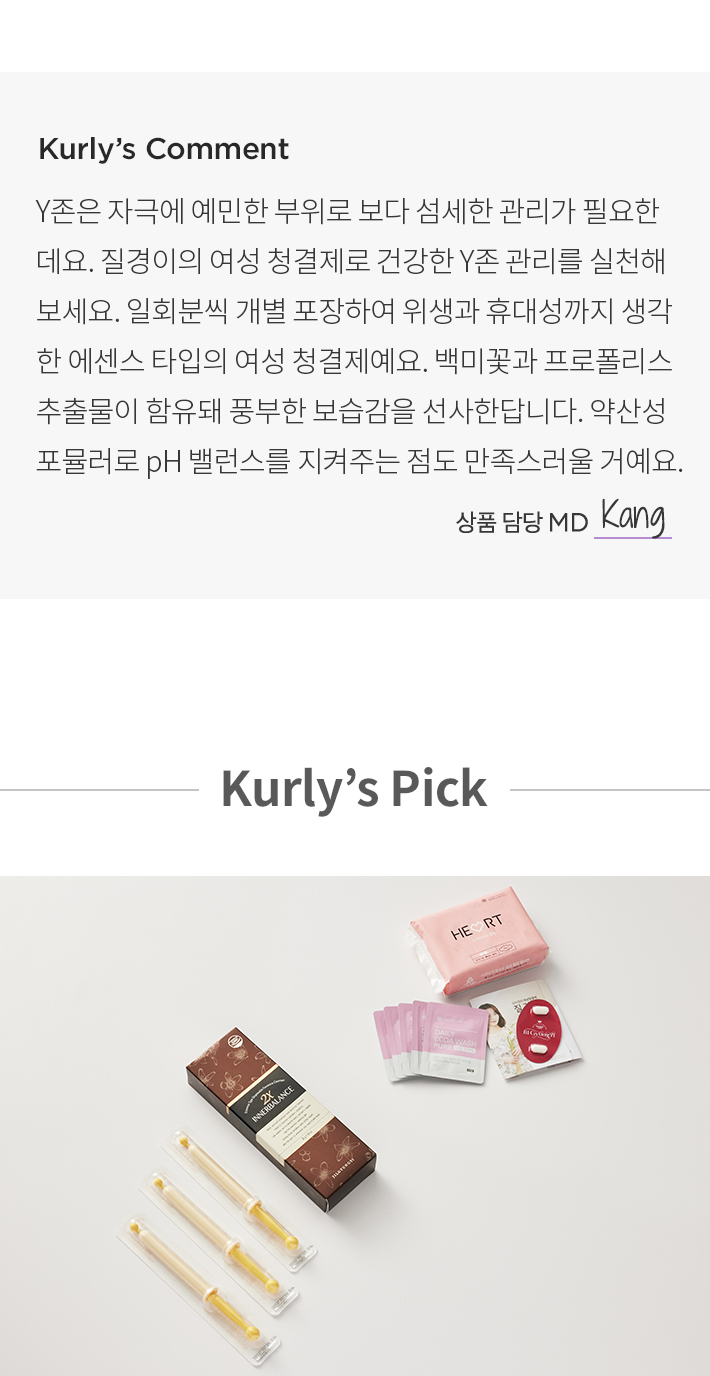
Task: Click the red oval capsule pack
Action: coord(540,1037)
